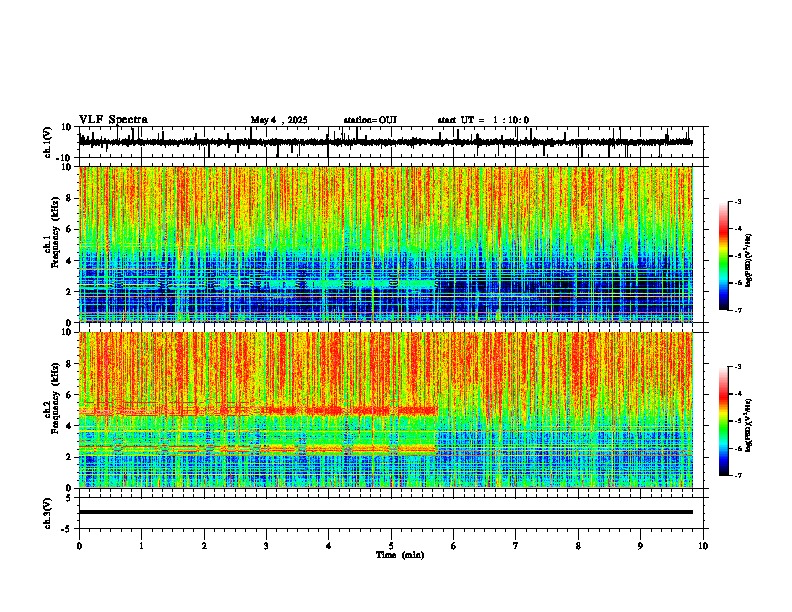The width and height of the screenshot is (792, 612).
Task: Click tick label "2" on the Time axis
Action: point(204,545)
